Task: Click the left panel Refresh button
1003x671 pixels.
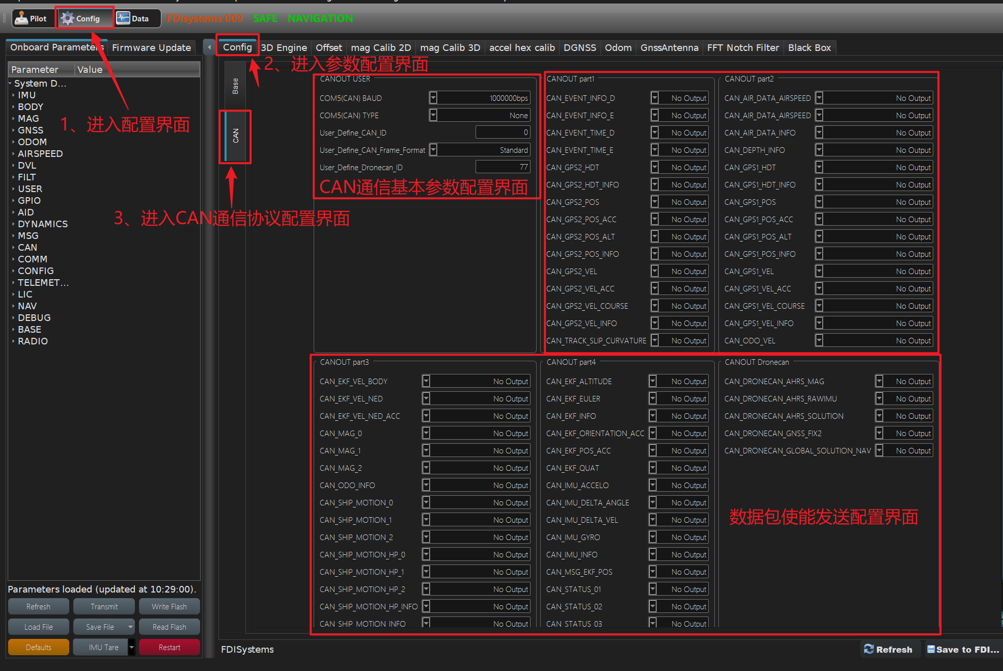Action: click(x=38, y=606)
